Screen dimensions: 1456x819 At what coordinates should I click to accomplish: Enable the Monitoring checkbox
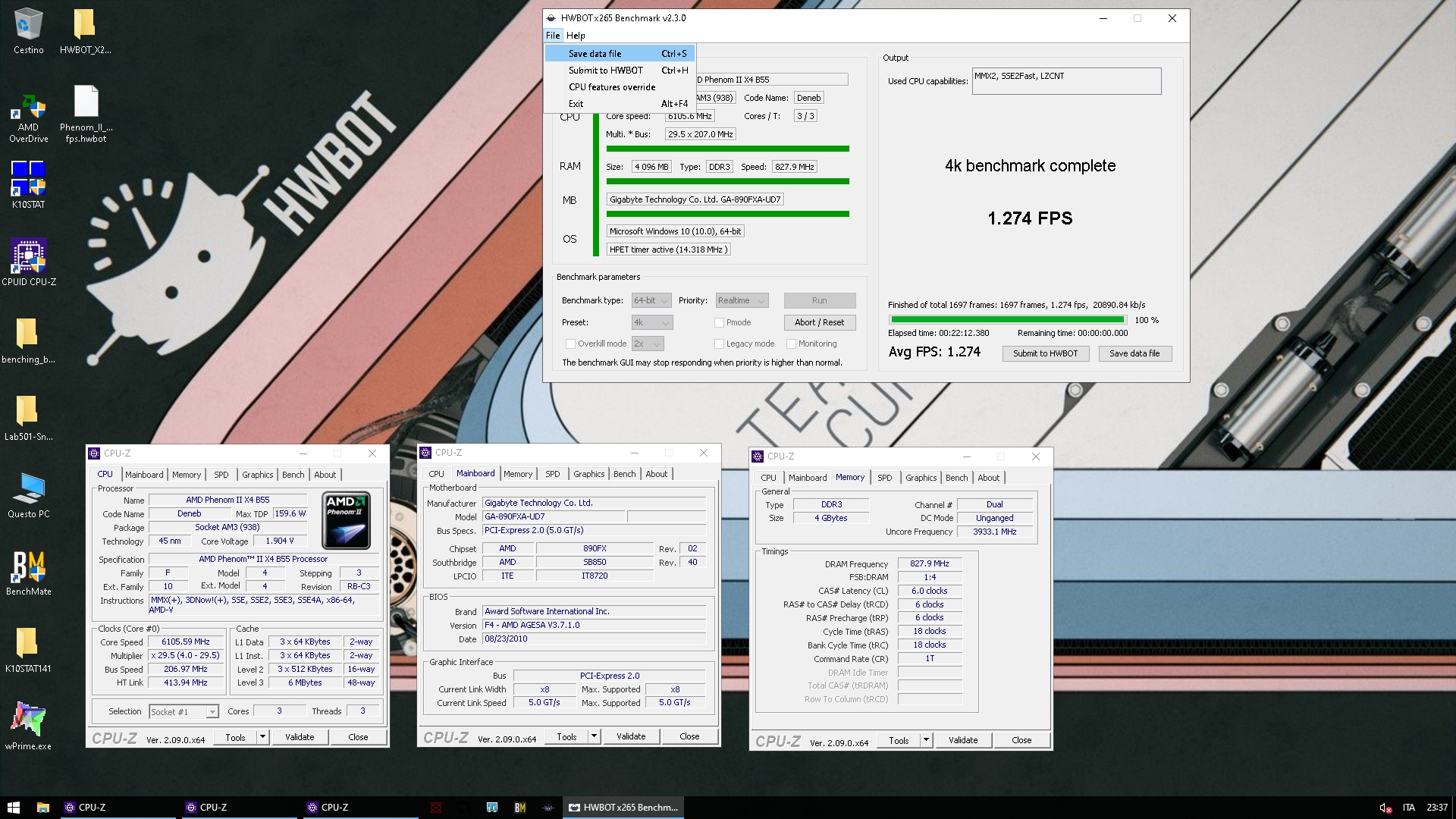pos(791,344)
